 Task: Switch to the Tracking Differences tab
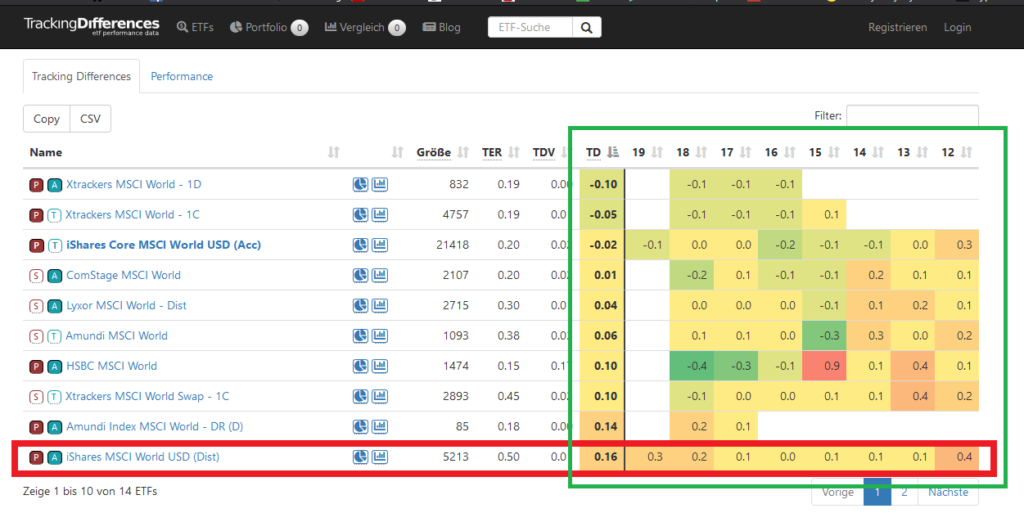pos(81,76)
